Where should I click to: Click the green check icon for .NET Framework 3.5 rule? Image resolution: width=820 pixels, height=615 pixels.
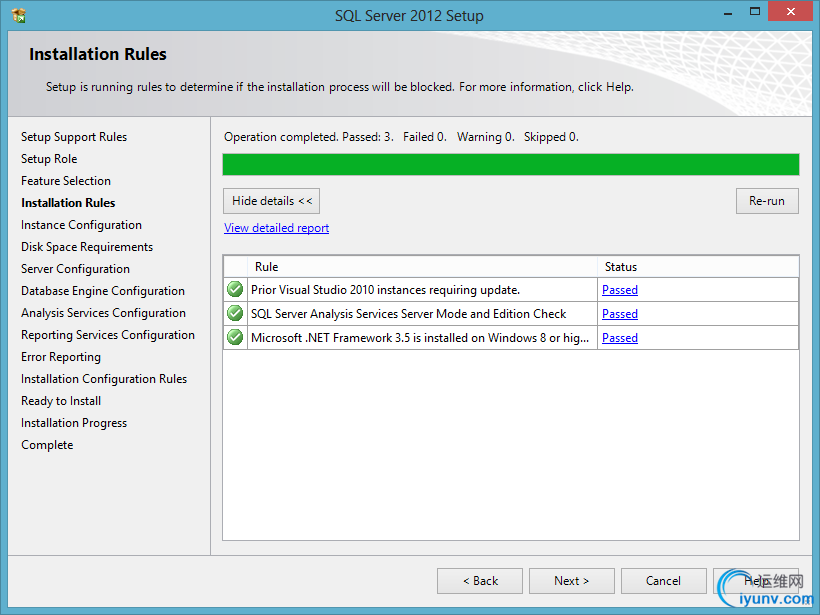(235, 337)
